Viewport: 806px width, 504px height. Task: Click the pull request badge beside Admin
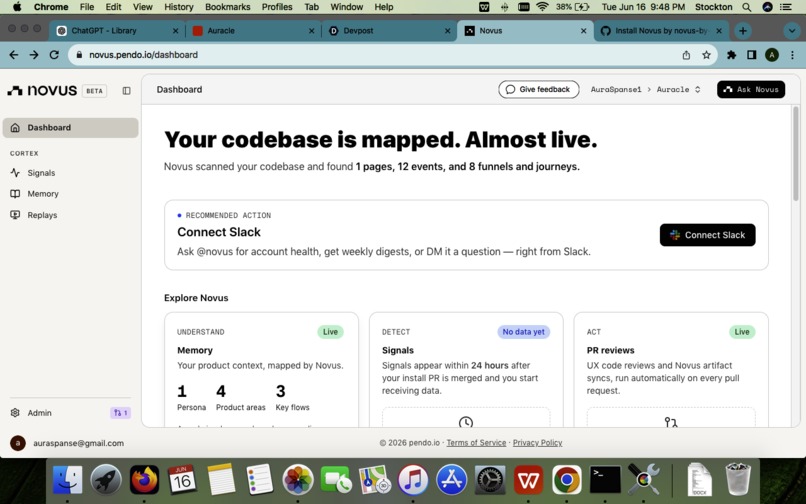[121, 412]
